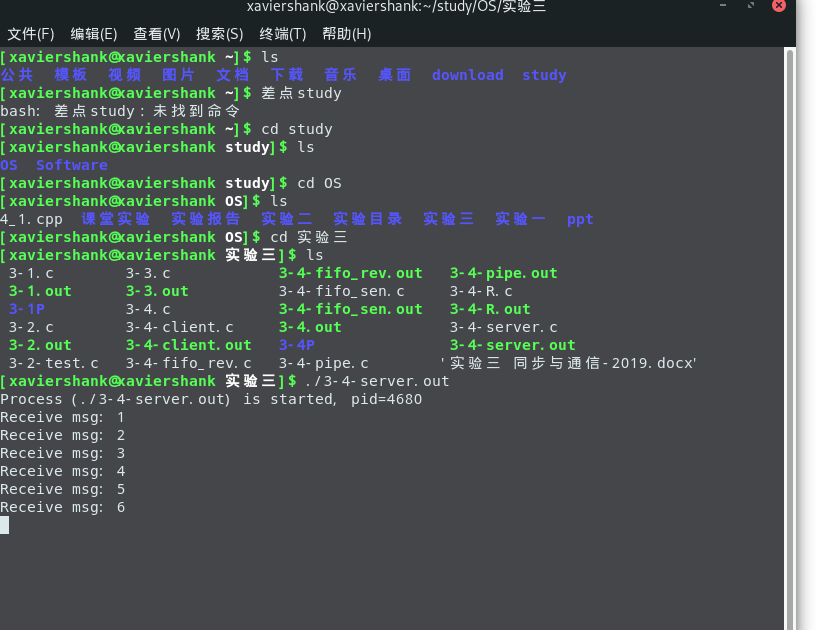Click the '实验一' directory name

[520, 219]
